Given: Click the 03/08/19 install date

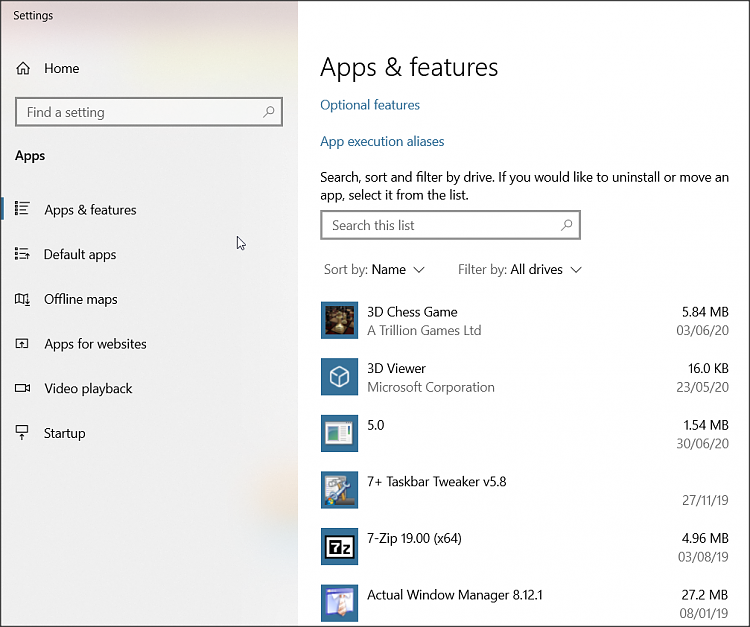Looking at the screenshot, I should pos(703,557).
